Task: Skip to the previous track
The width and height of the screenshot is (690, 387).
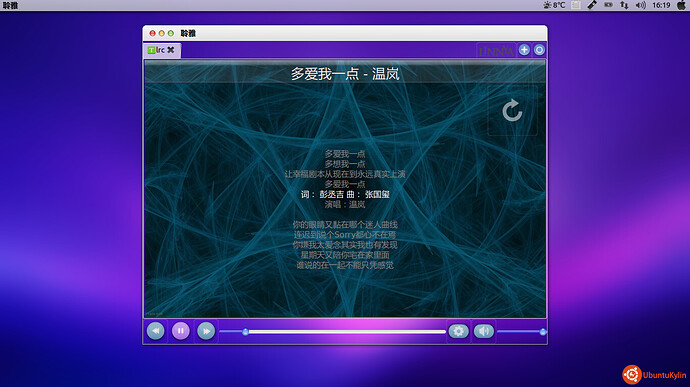Action: point(155,331)
